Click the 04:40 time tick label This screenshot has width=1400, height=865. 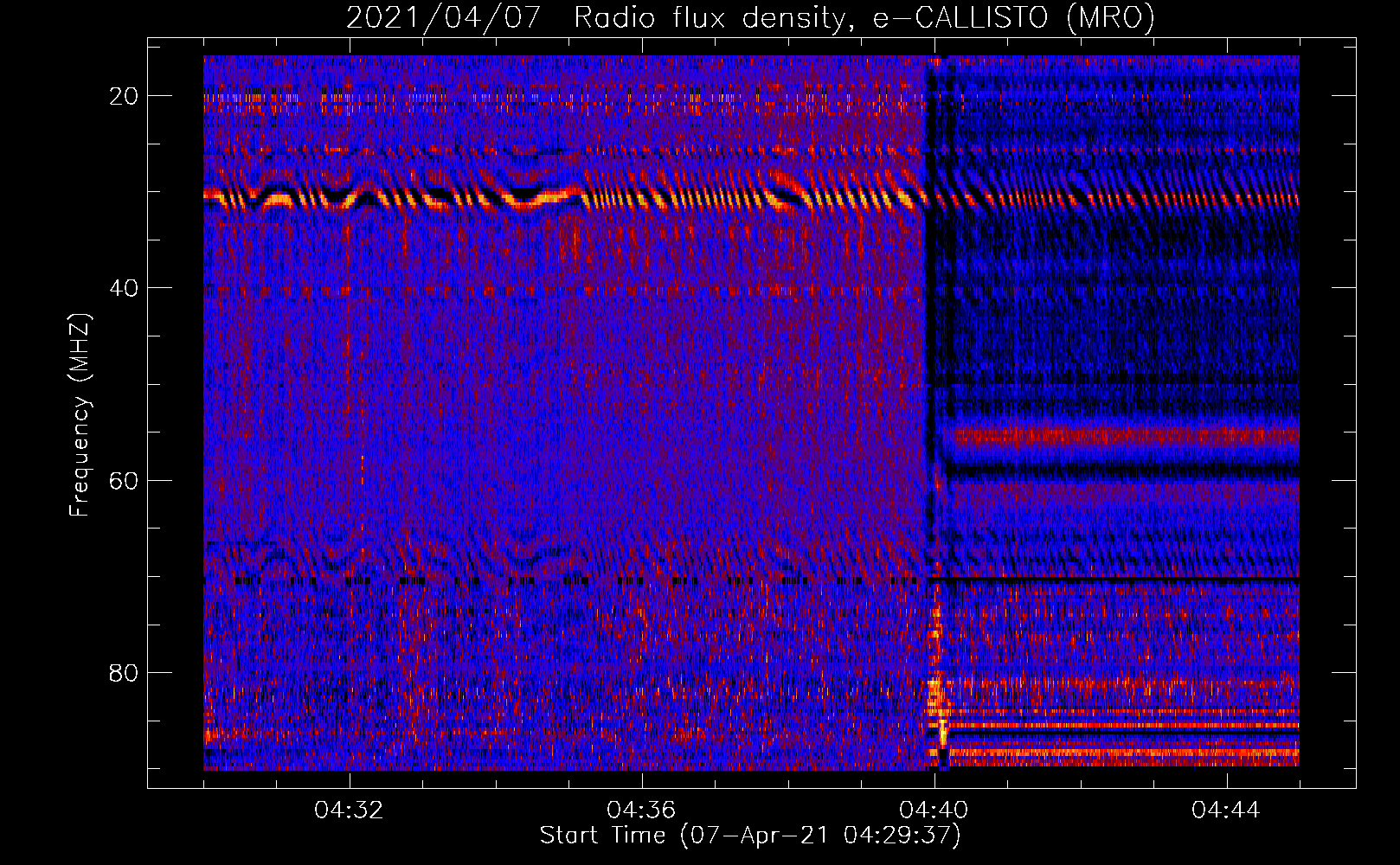click(x=934, y=811)
